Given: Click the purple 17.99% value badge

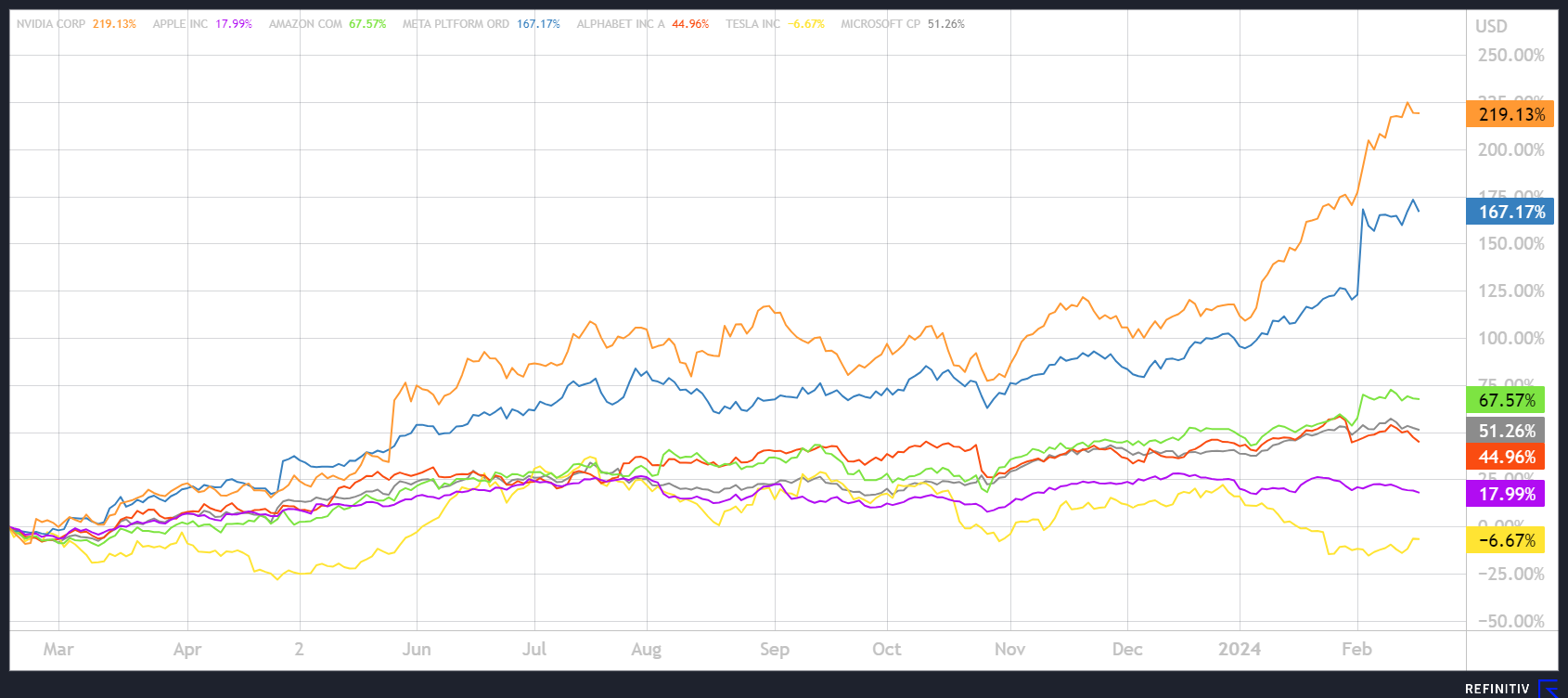Looking at the screenshot, I should click(1506, 494).
